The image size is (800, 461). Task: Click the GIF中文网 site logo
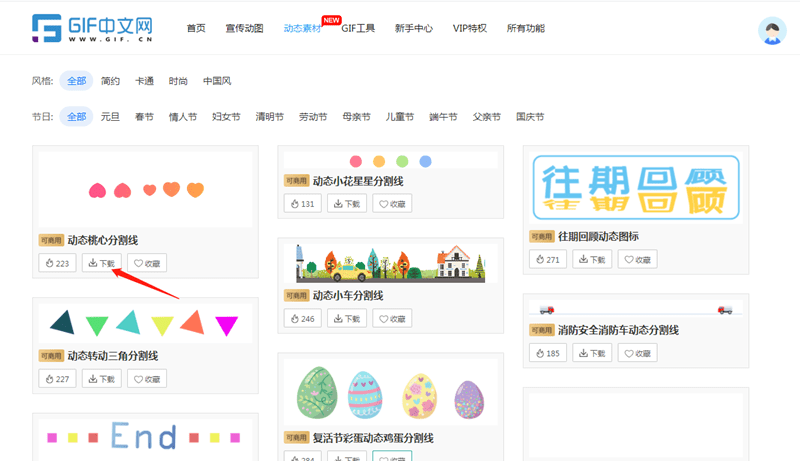pos(92,28)
